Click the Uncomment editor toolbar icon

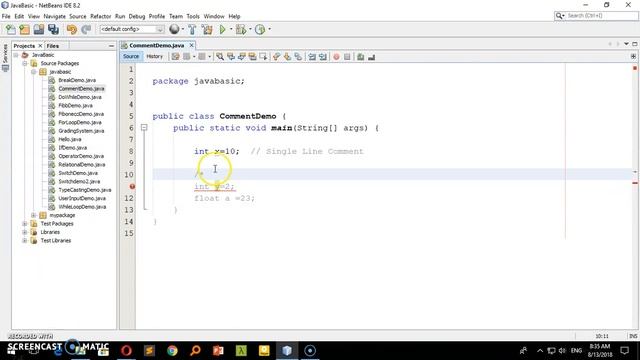pyautogui.click(x=371, y=57)
